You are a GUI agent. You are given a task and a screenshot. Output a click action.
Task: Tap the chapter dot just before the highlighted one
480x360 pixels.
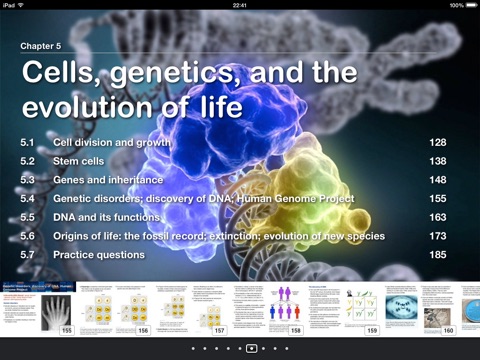point(240,349)
